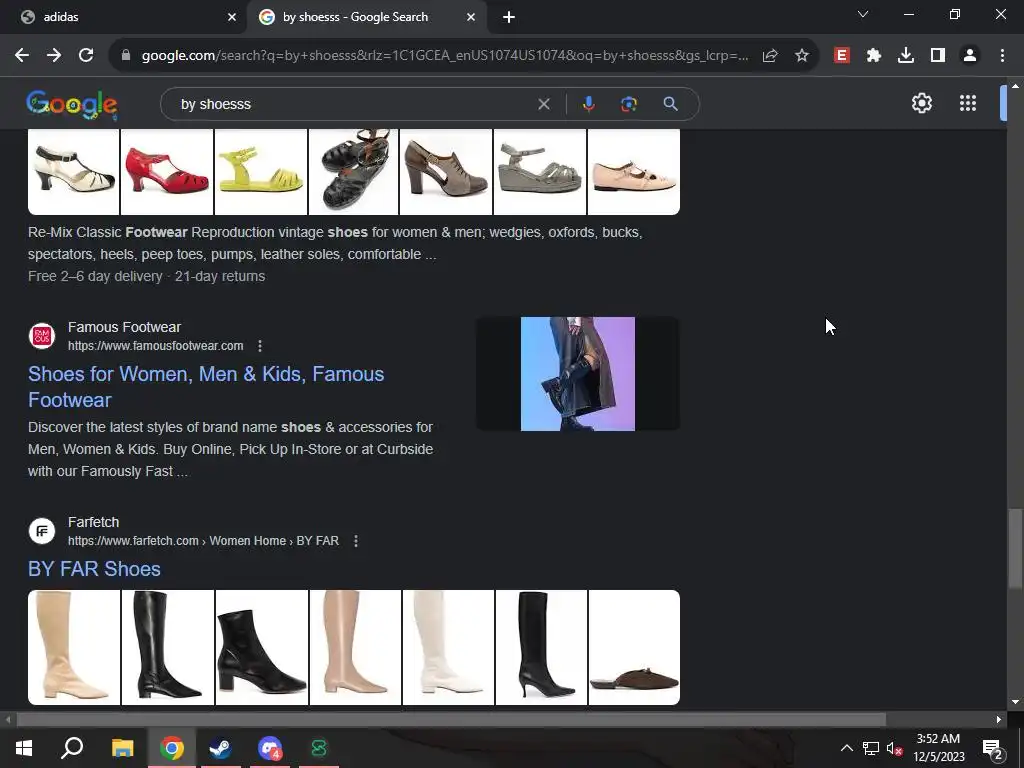Open the BY FAR Shoes result
The width and height of the screenshot is (1024, 768).
pos(94,569)
